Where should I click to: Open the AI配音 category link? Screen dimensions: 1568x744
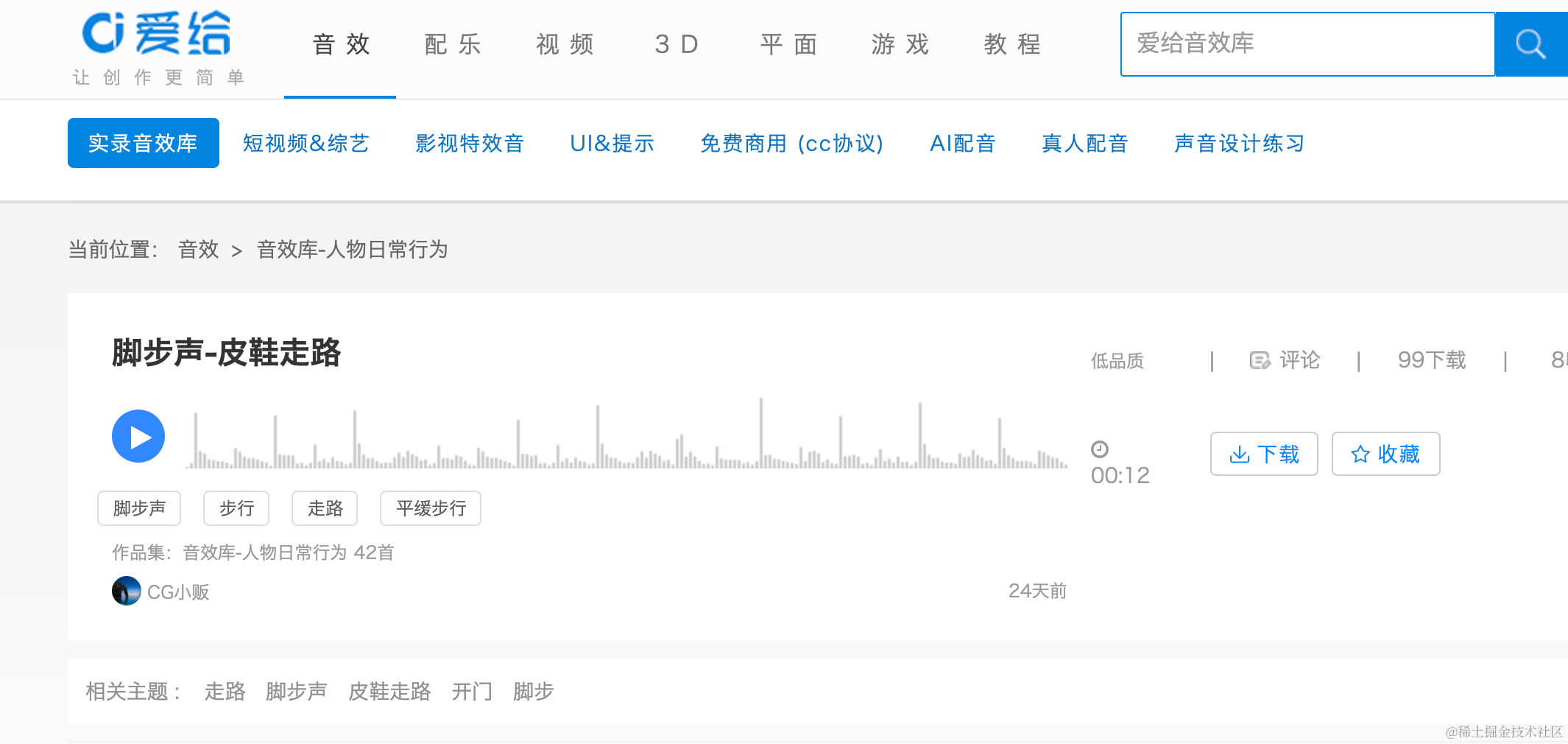point(963,143)
